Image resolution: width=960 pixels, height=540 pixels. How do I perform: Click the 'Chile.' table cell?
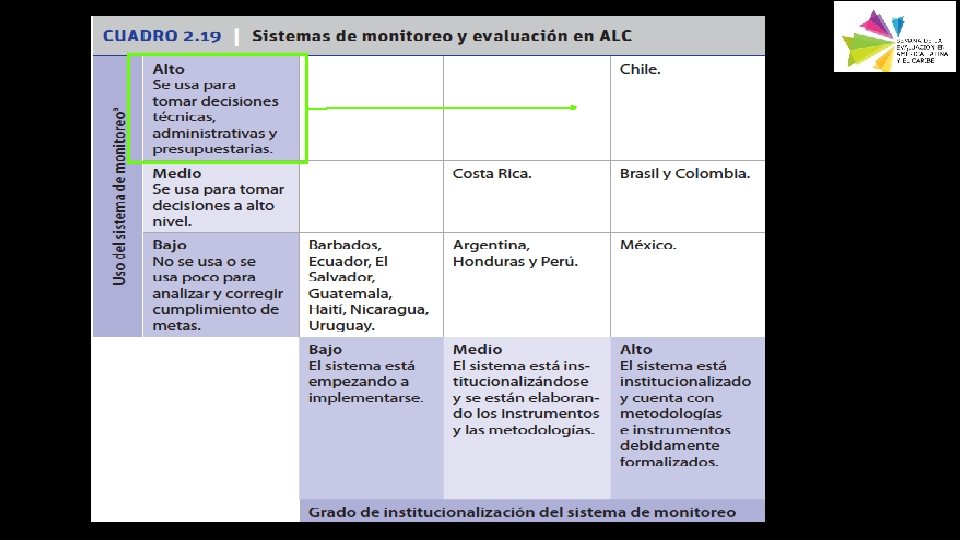[688, 108]
